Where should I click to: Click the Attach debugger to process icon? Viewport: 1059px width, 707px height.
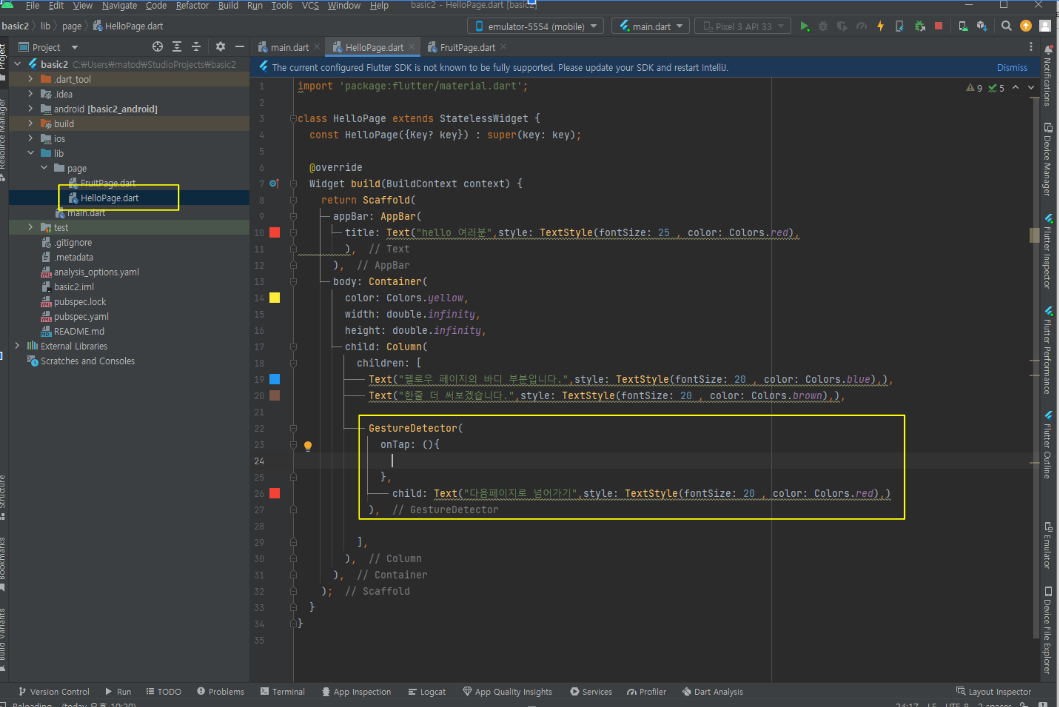pyautogui.click(x=919, y=26)
